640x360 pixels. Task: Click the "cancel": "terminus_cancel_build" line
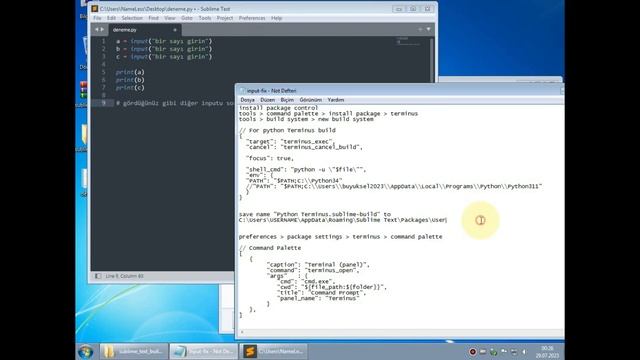coord(304,147)
